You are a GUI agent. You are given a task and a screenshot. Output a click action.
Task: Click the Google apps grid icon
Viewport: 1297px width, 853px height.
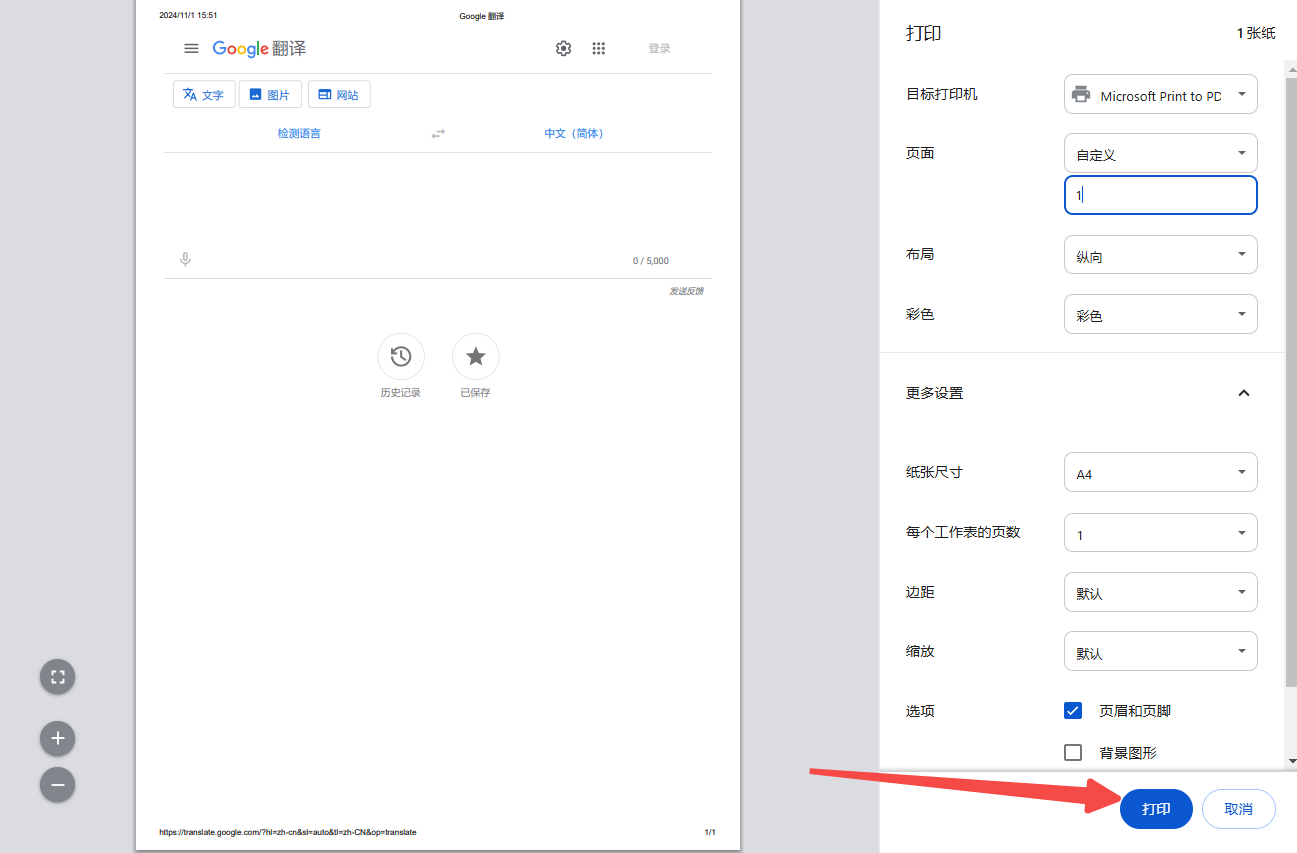pos(598,48)
